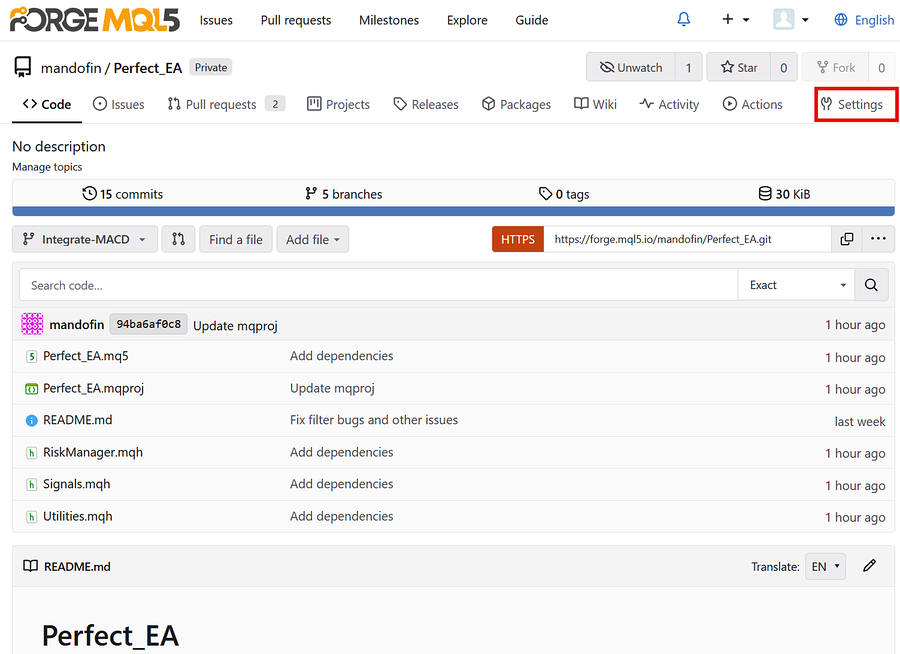Screen dimensions: 900x654
Task: Click the Unwatch button
Action: tap(631, 67)
